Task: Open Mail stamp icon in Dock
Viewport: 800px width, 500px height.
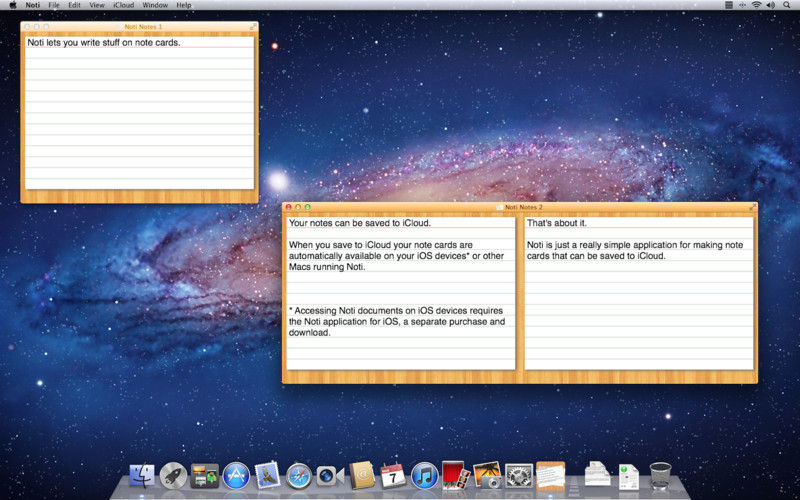Action: (267, 475)
